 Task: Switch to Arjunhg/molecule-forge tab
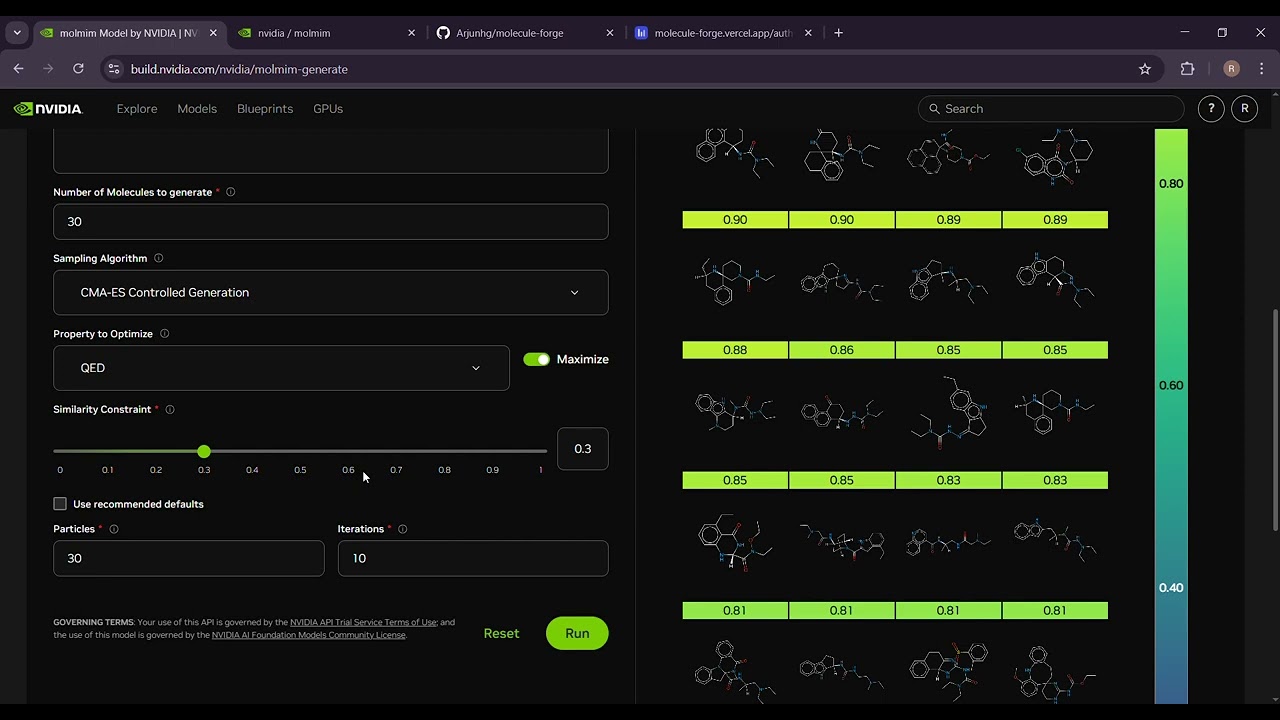coord(525,33)
